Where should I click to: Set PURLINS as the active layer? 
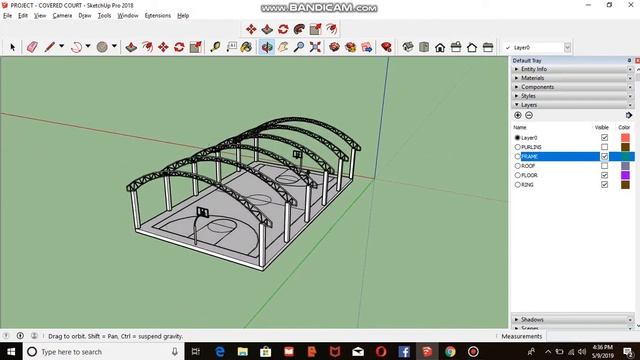(x=518, y=147)
